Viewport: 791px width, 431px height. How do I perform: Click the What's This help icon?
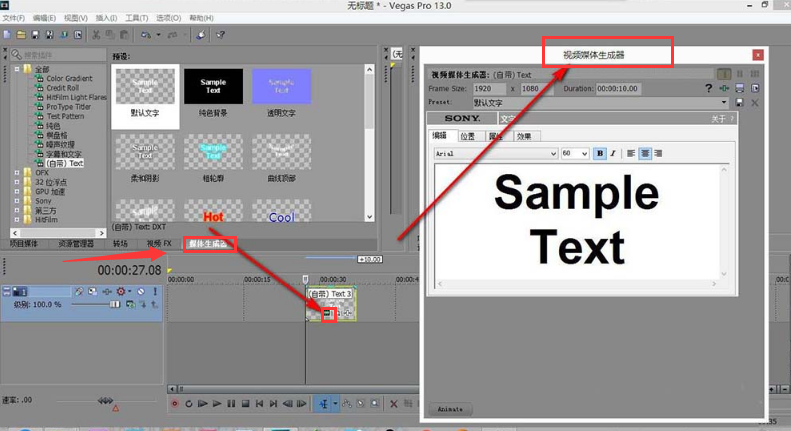(220, 35)
